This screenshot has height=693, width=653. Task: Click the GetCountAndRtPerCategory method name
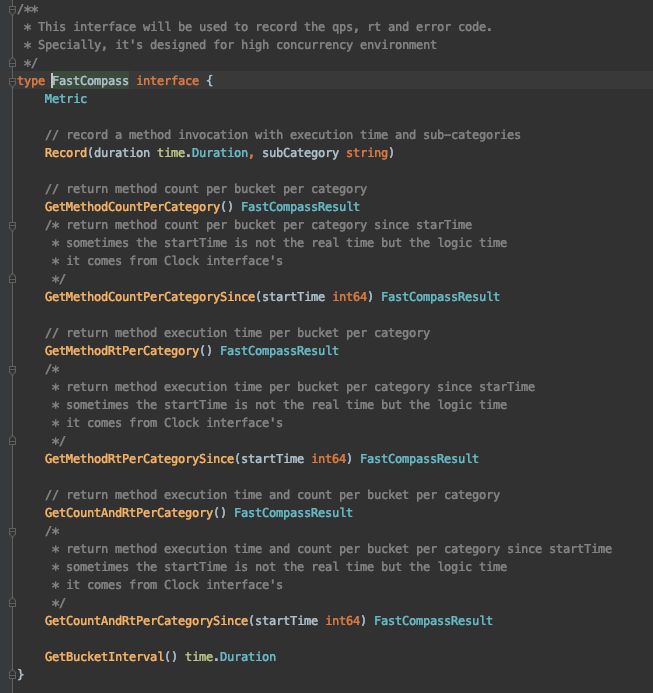[129, 513]
